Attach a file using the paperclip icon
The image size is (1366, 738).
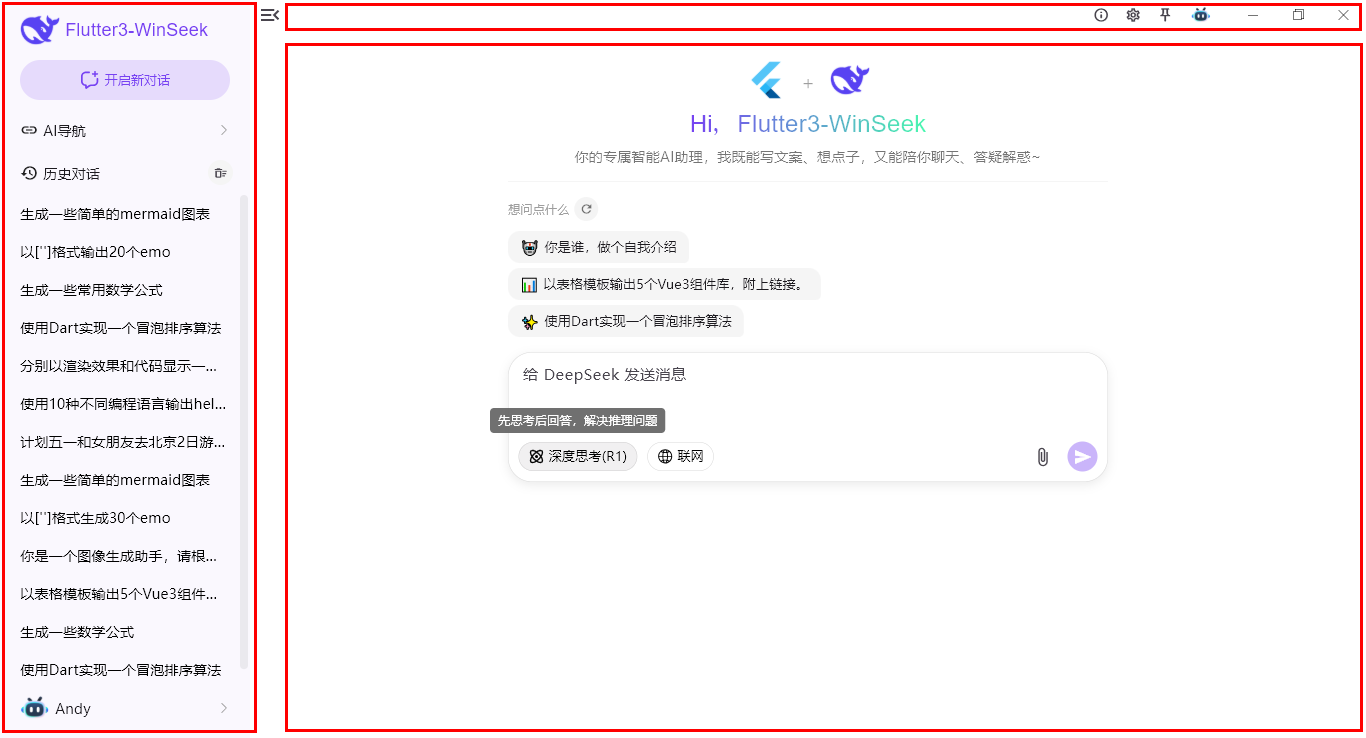[x=1042, y=456]
